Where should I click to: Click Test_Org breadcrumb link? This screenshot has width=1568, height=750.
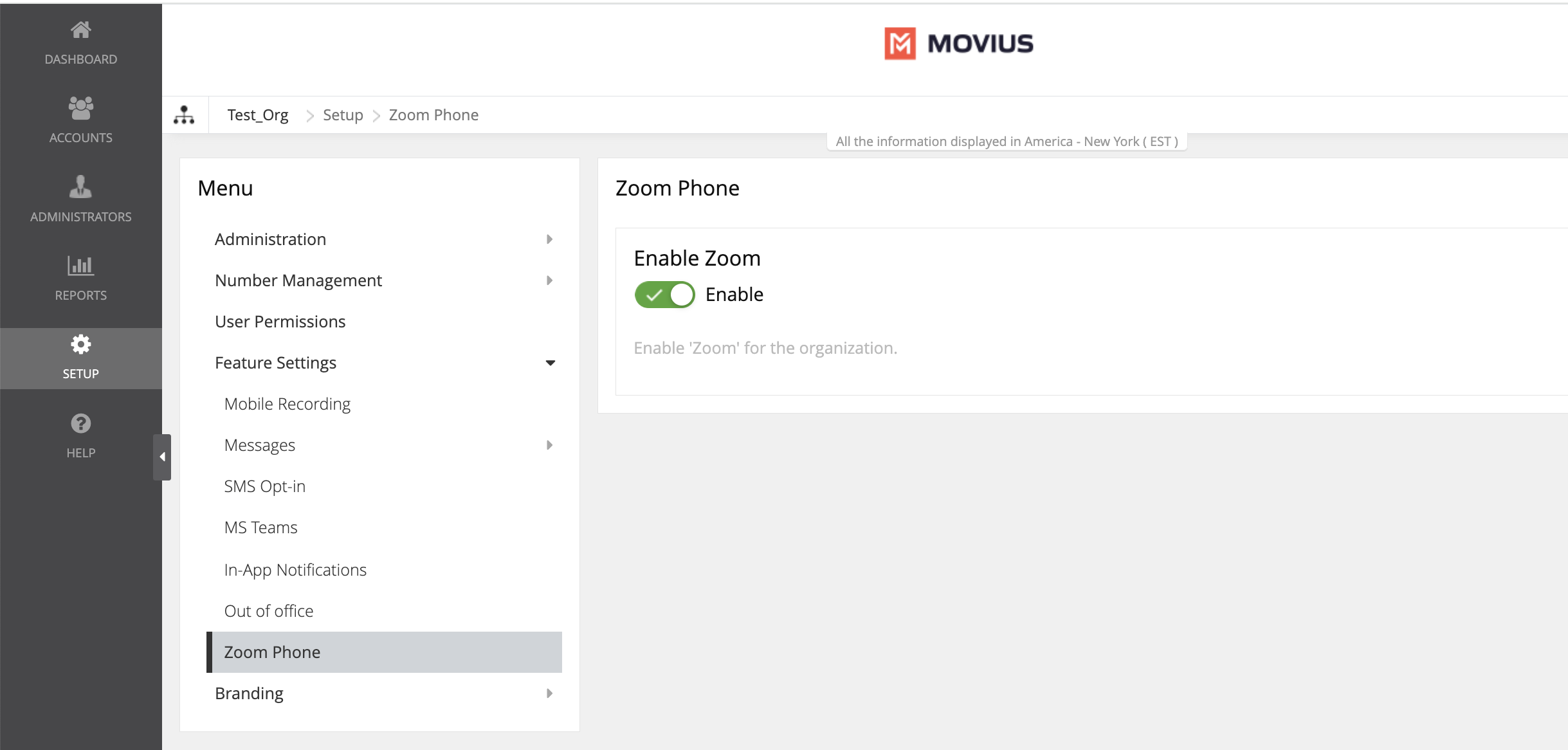(257, 115)
